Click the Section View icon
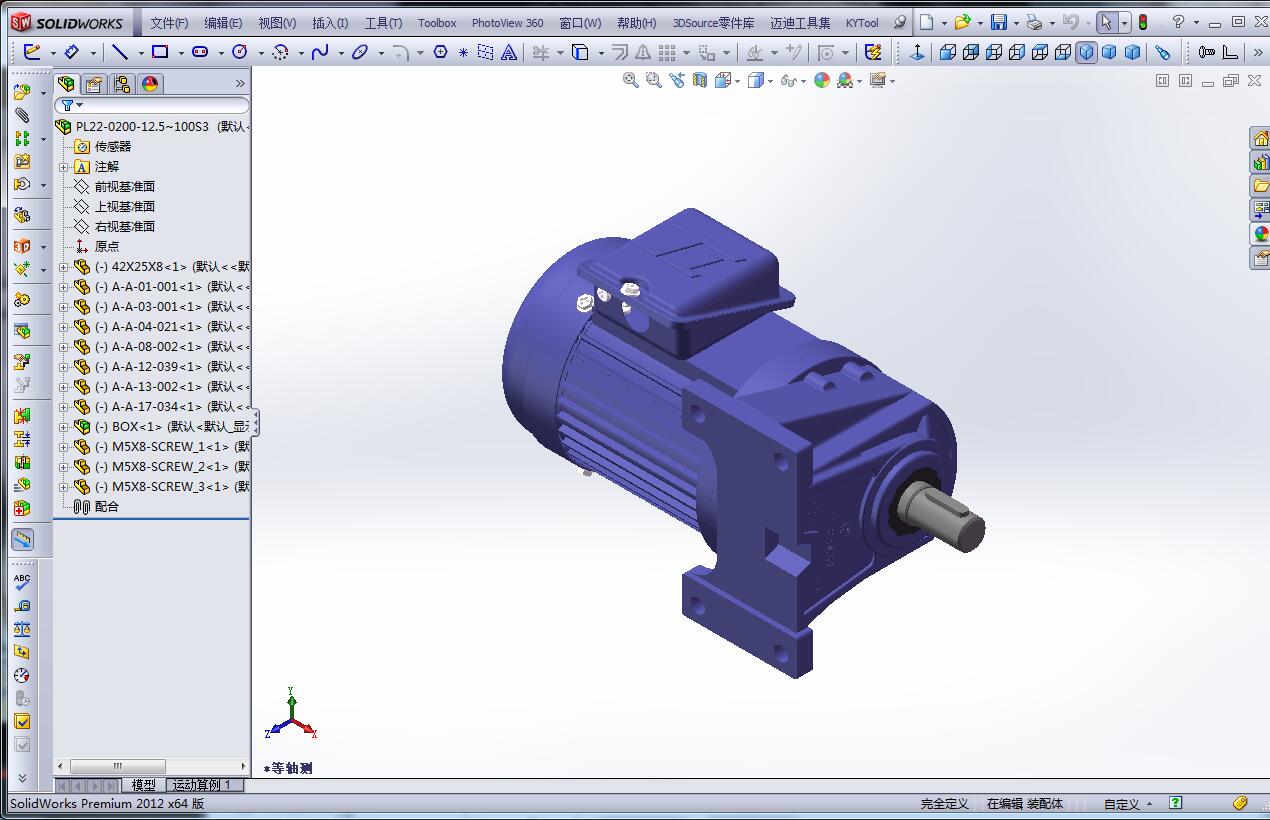Image resolution: width=1270 pixels, height=820 pixels. pyautogui.click(x=700, y=80)
